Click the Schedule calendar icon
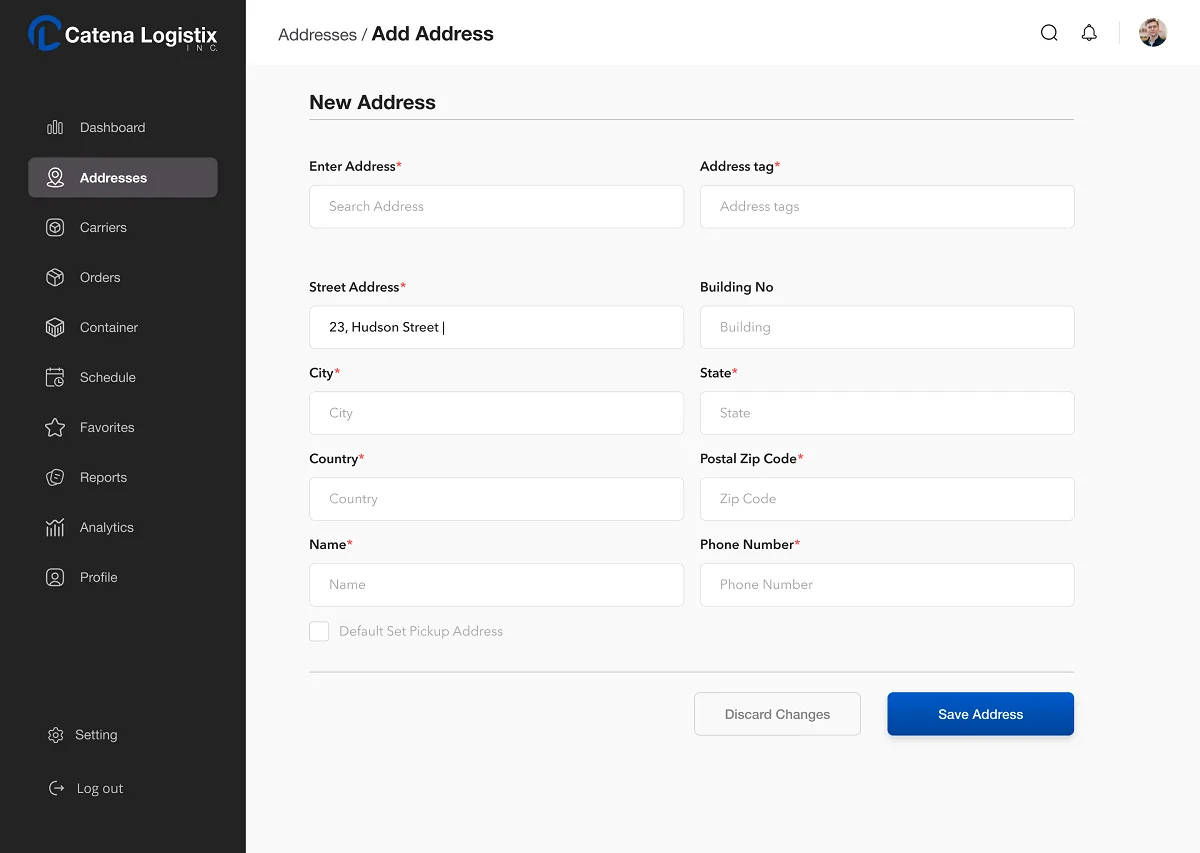 (55, 378)
